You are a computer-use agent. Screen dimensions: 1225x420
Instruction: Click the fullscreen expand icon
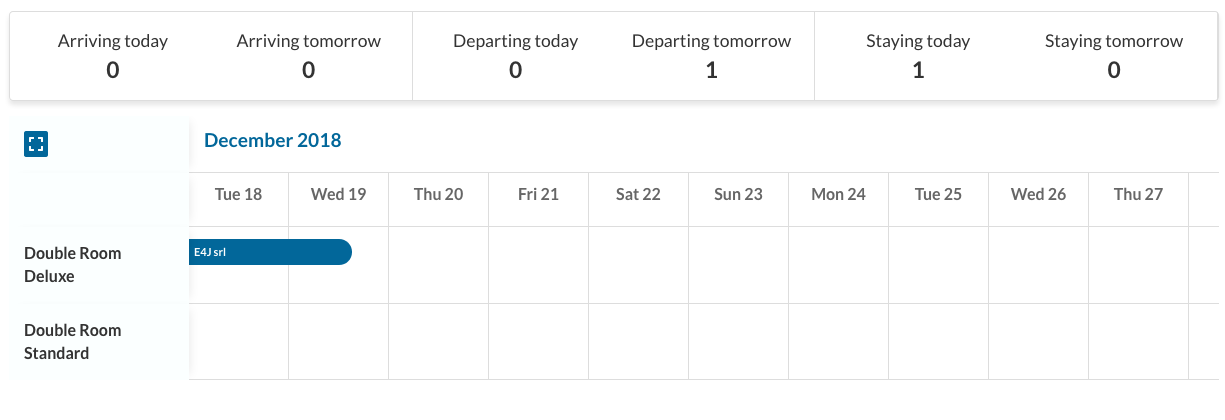[x=36, y=144]
